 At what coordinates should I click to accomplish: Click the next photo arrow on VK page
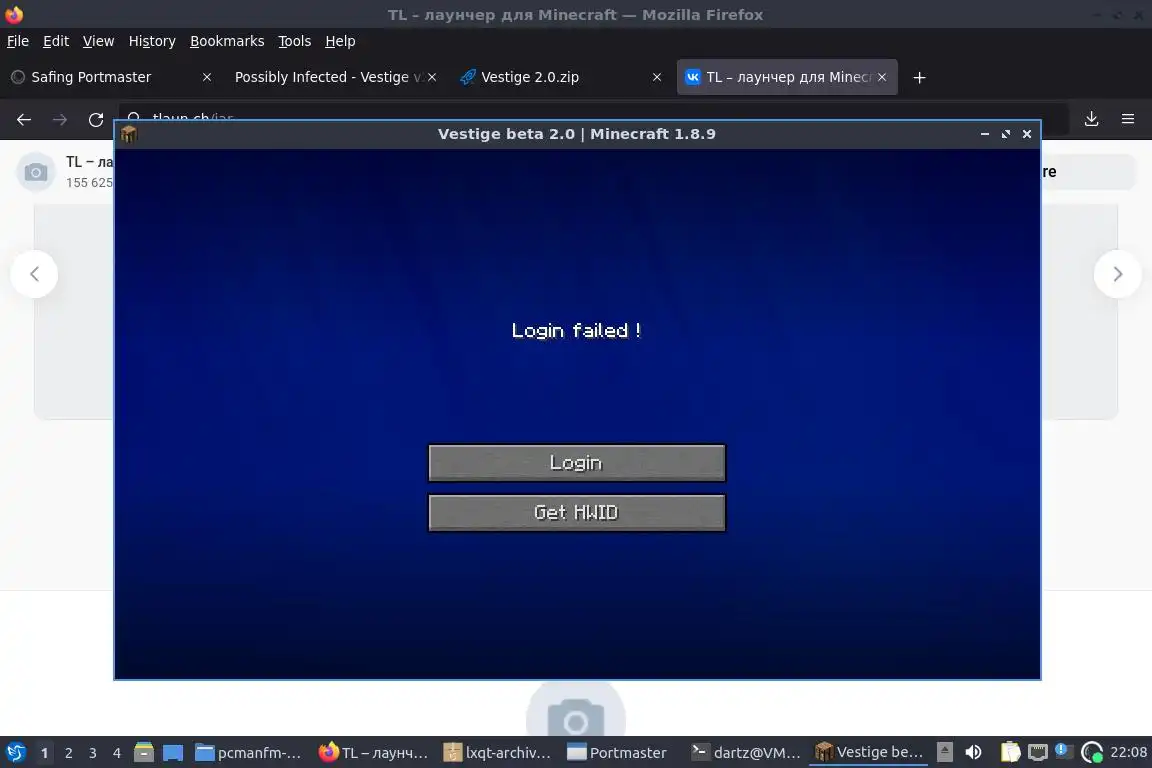pyautogui.click(x=1117, y=274)
